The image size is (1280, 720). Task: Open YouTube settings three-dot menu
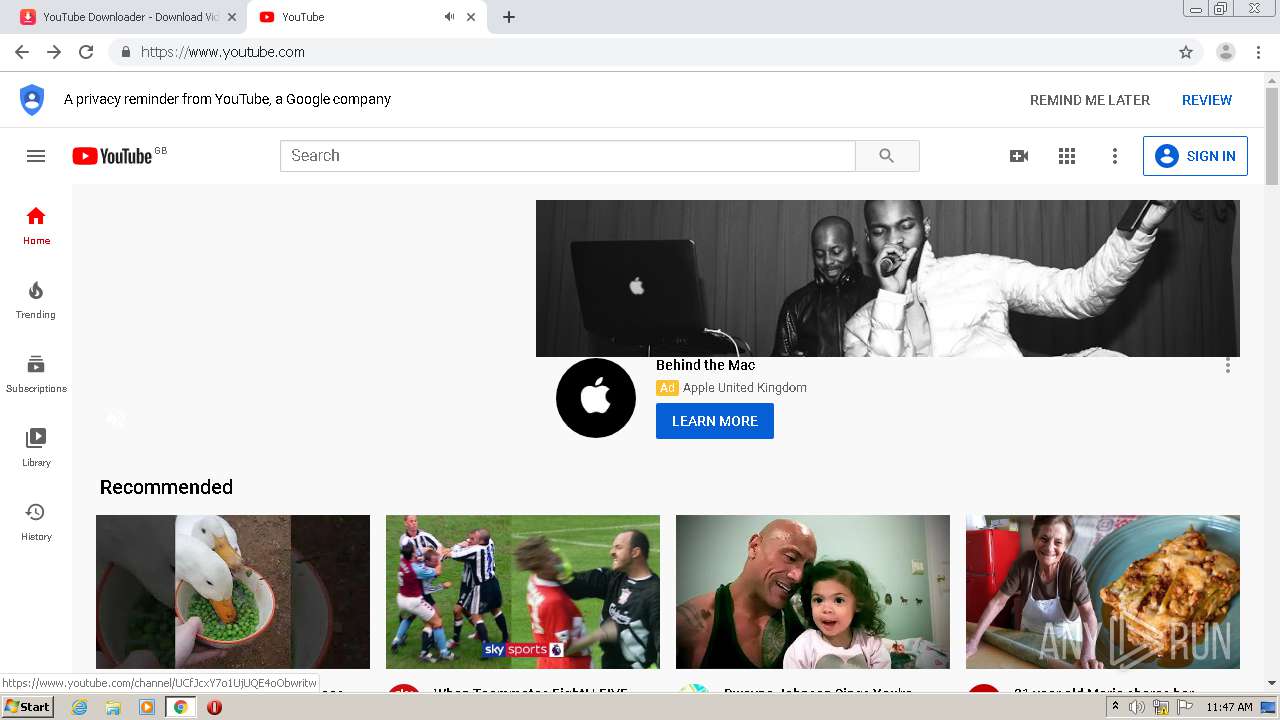(x=1115, y=156)
